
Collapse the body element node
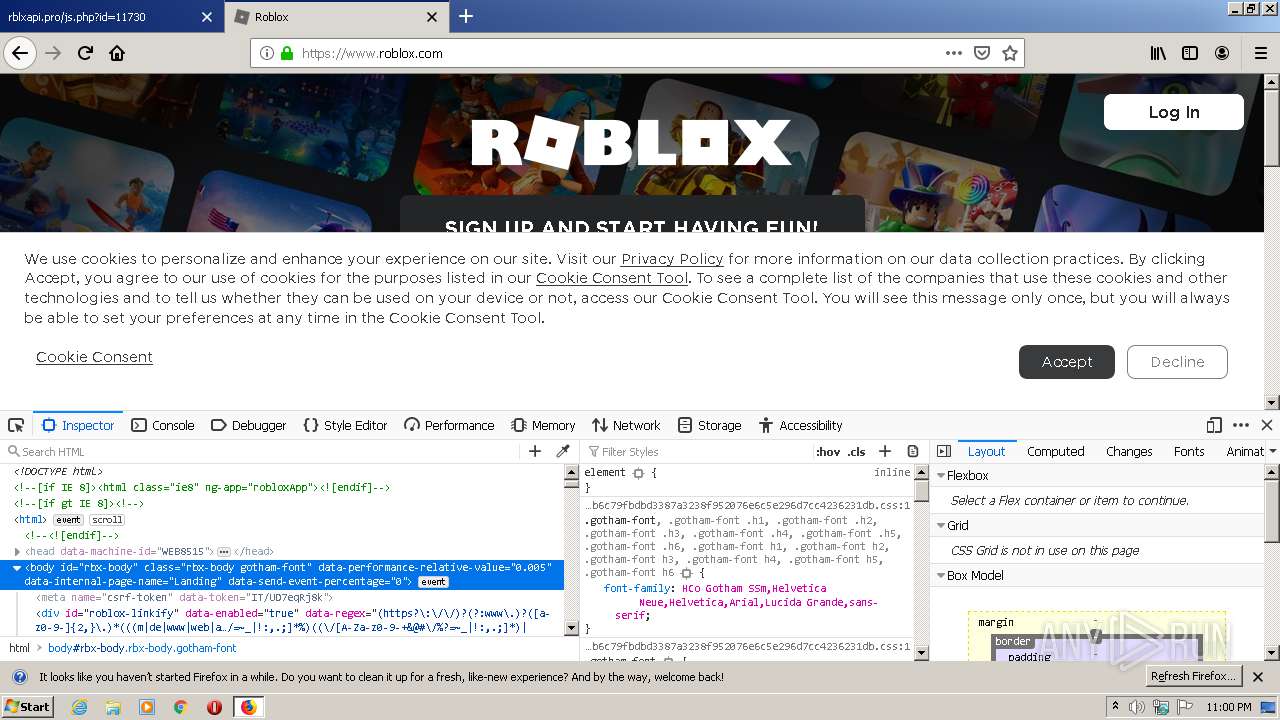coord(17,567)
